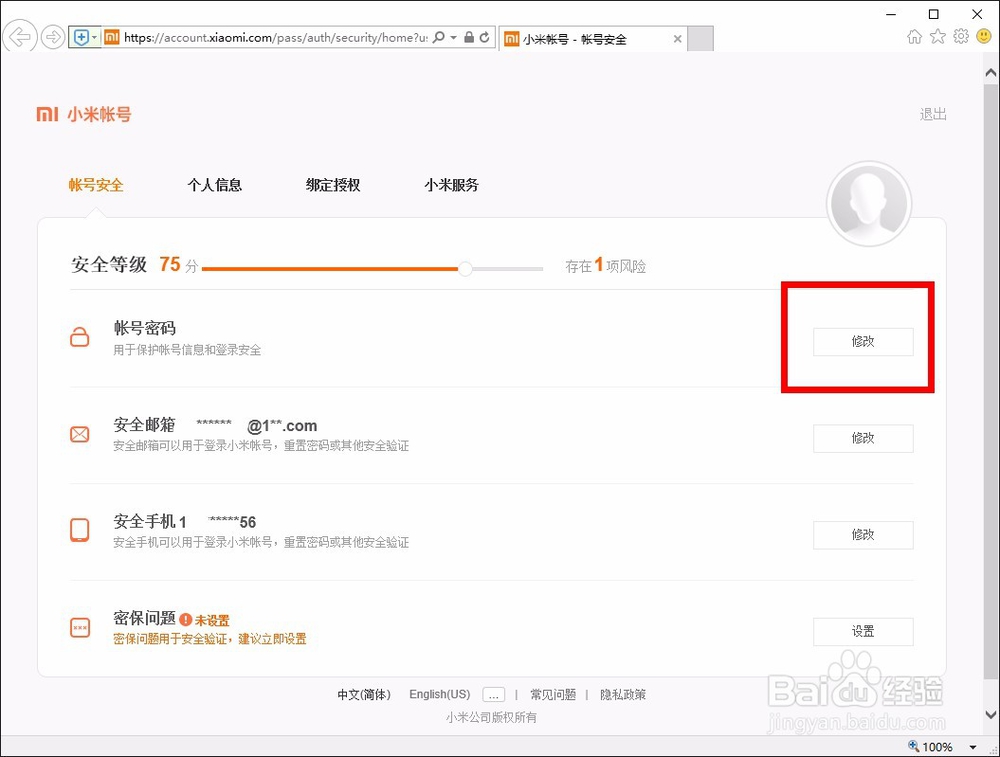Close the 小米帐号 browser tab
Screen dimensions: 1000x757
click(x=677, y=39)
